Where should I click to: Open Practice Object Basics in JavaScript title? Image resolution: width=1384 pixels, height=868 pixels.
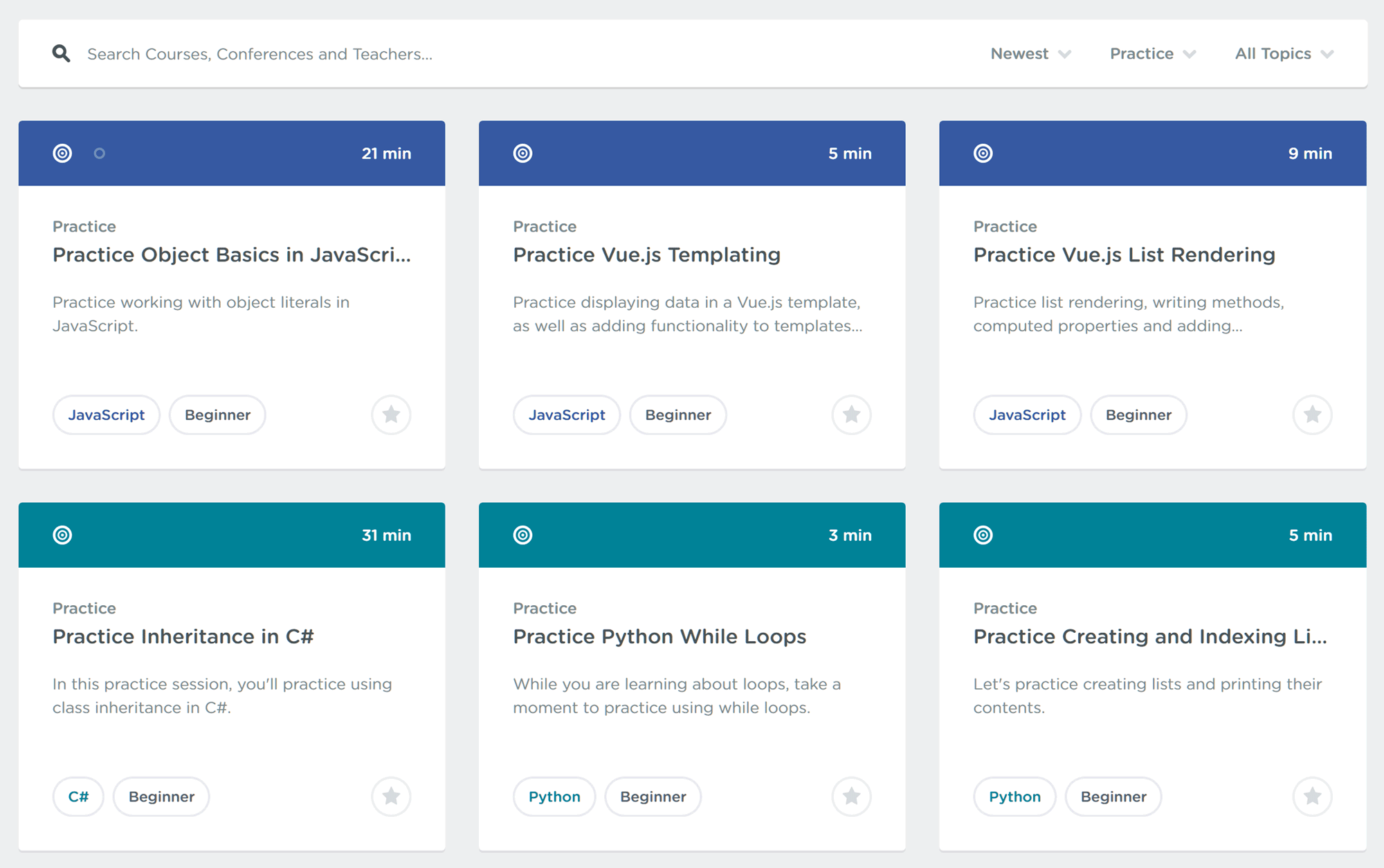pos(232,255)
